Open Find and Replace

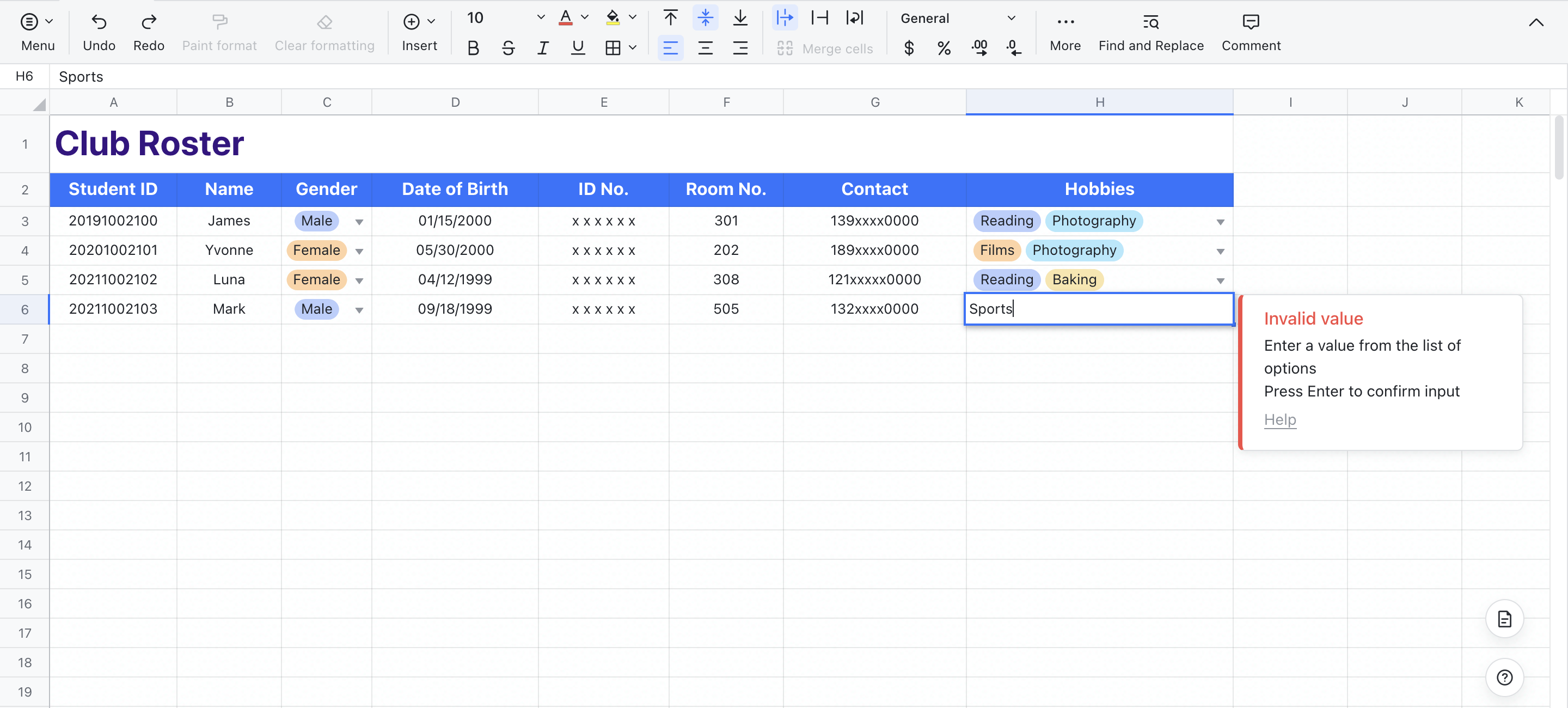coord(1151,30)
